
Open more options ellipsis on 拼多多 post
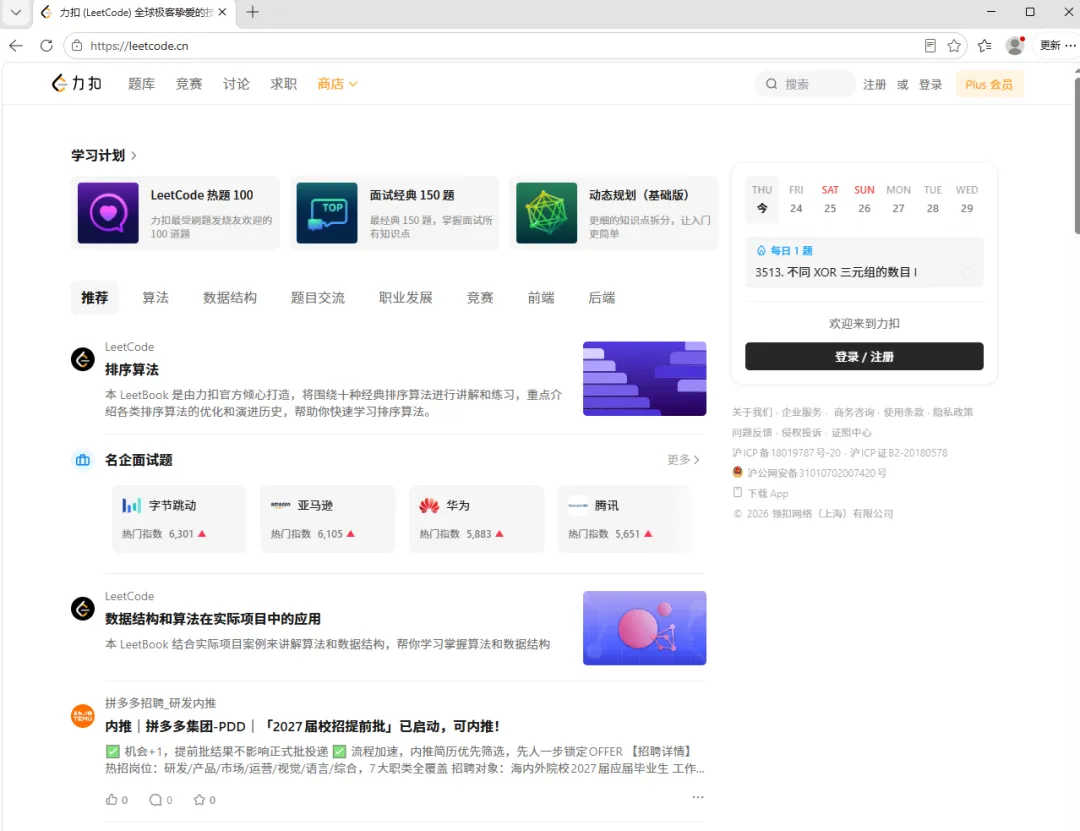pyautogui.click(x=698, y=797)
